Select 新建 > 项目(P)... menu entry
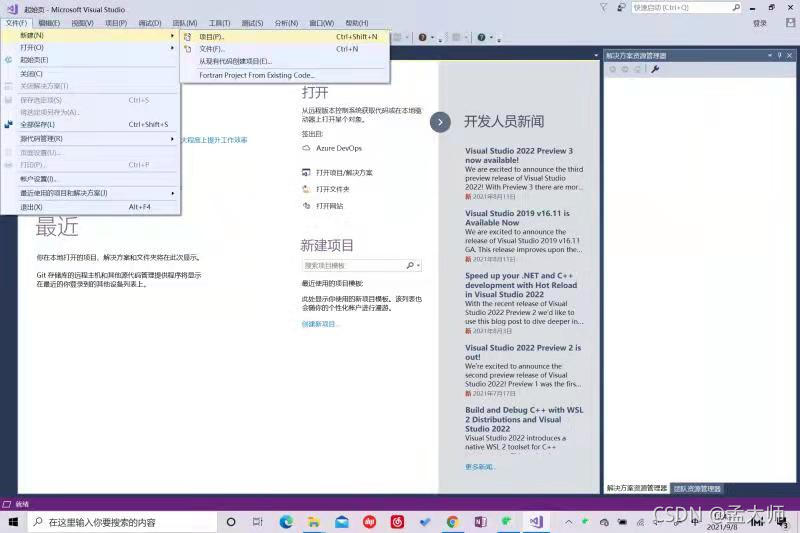Viewport: 800px width, 533px height. click(x=285, y=37)
